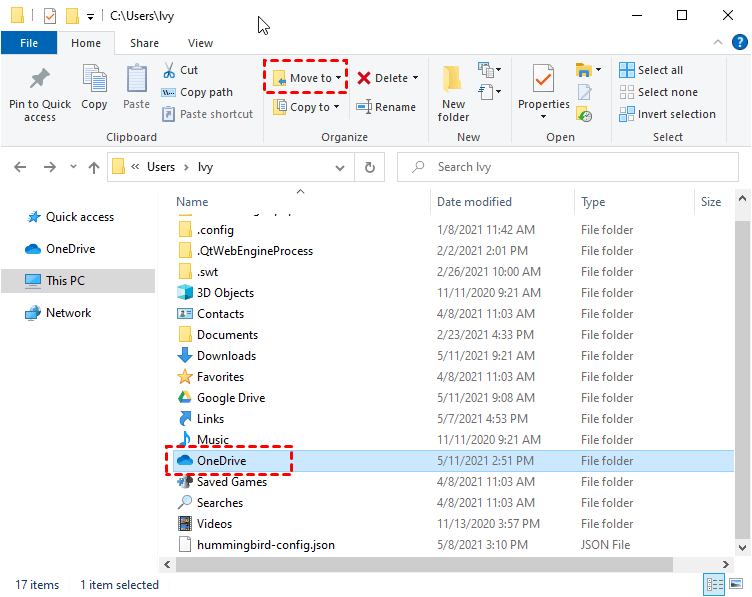
Task: Click the Paste clipboard icon
Action: [x=137, y=78]
